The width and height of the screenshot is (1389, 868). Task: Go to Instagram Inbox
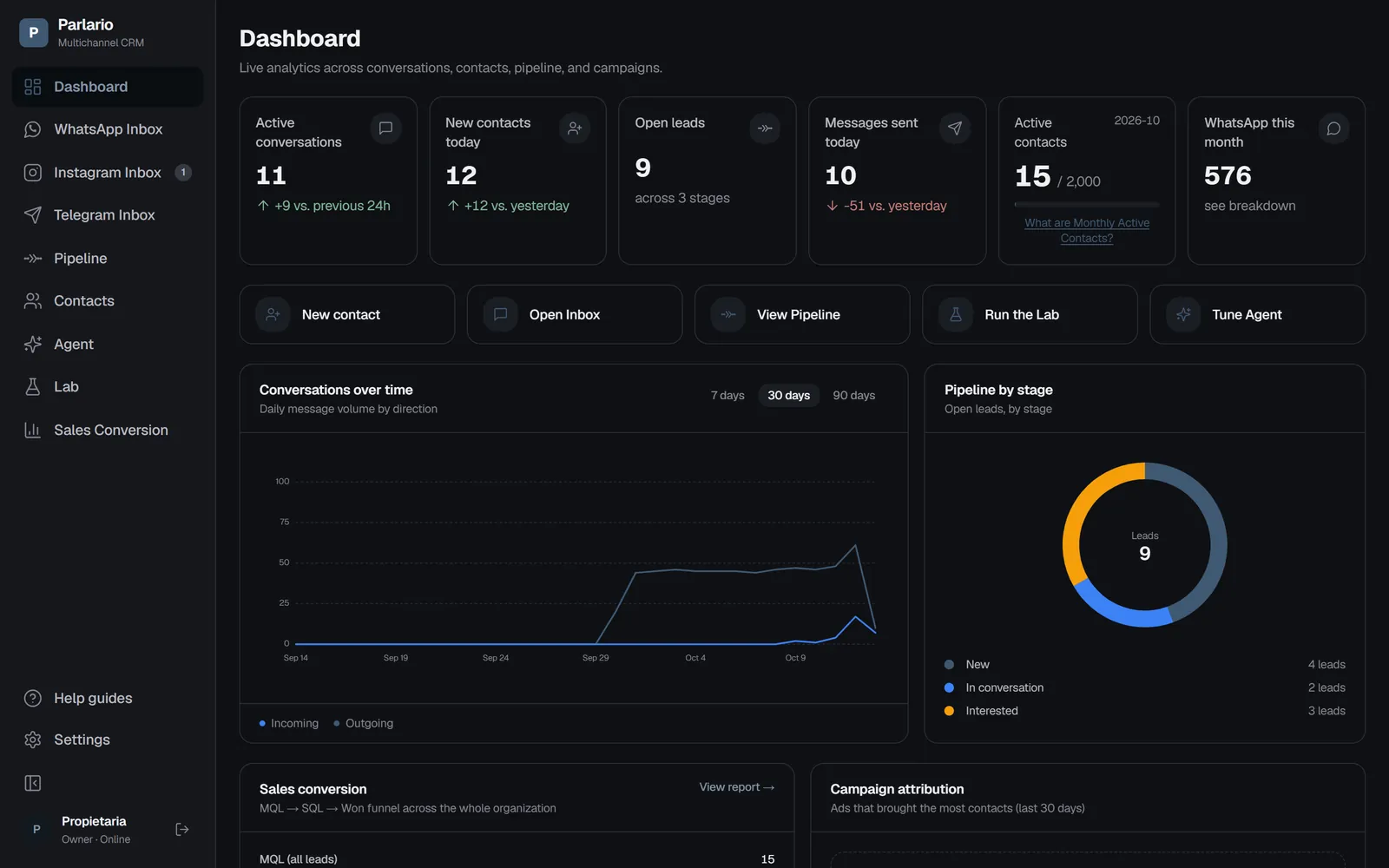(x=108, y=173)
